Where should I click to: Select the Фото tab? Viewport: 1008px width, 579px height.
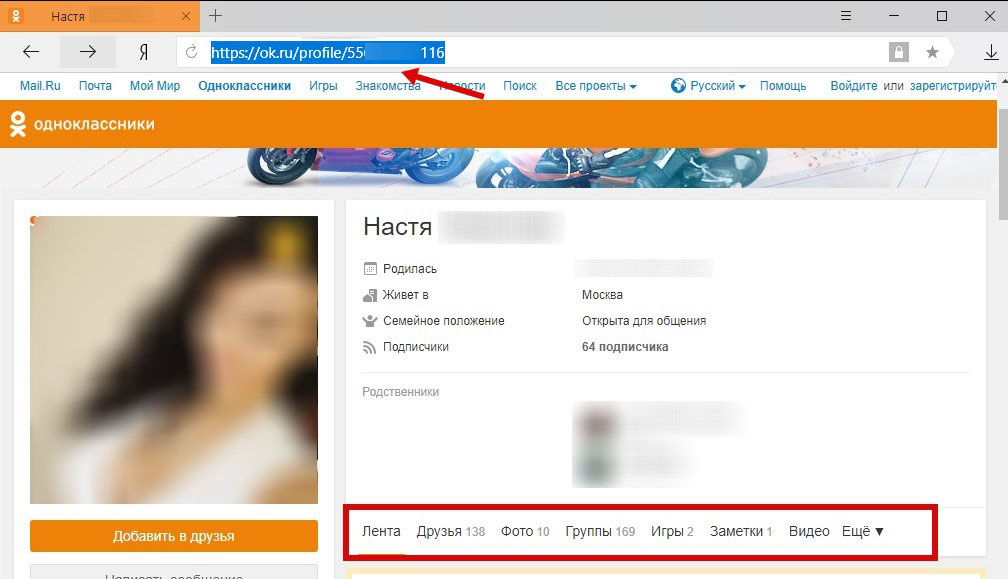(x=524, y=531)
